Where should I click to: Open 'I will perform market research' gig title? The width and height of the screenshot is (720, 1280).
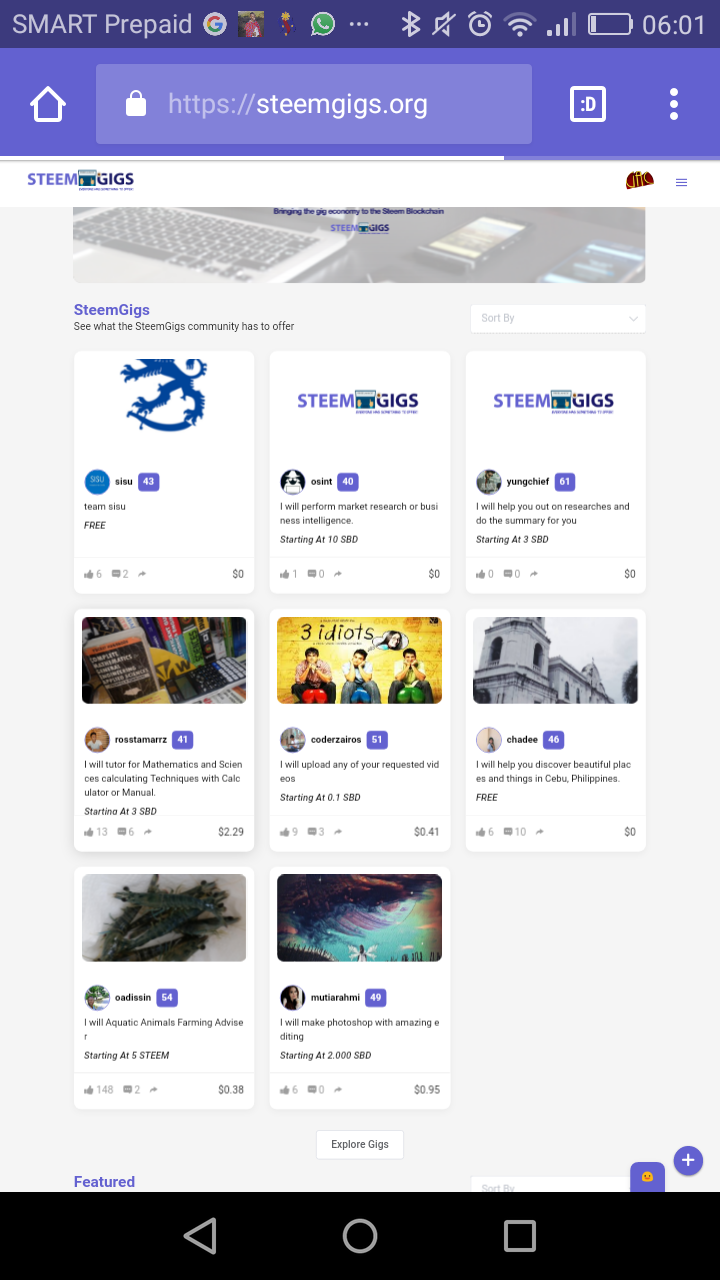point(359,513)
